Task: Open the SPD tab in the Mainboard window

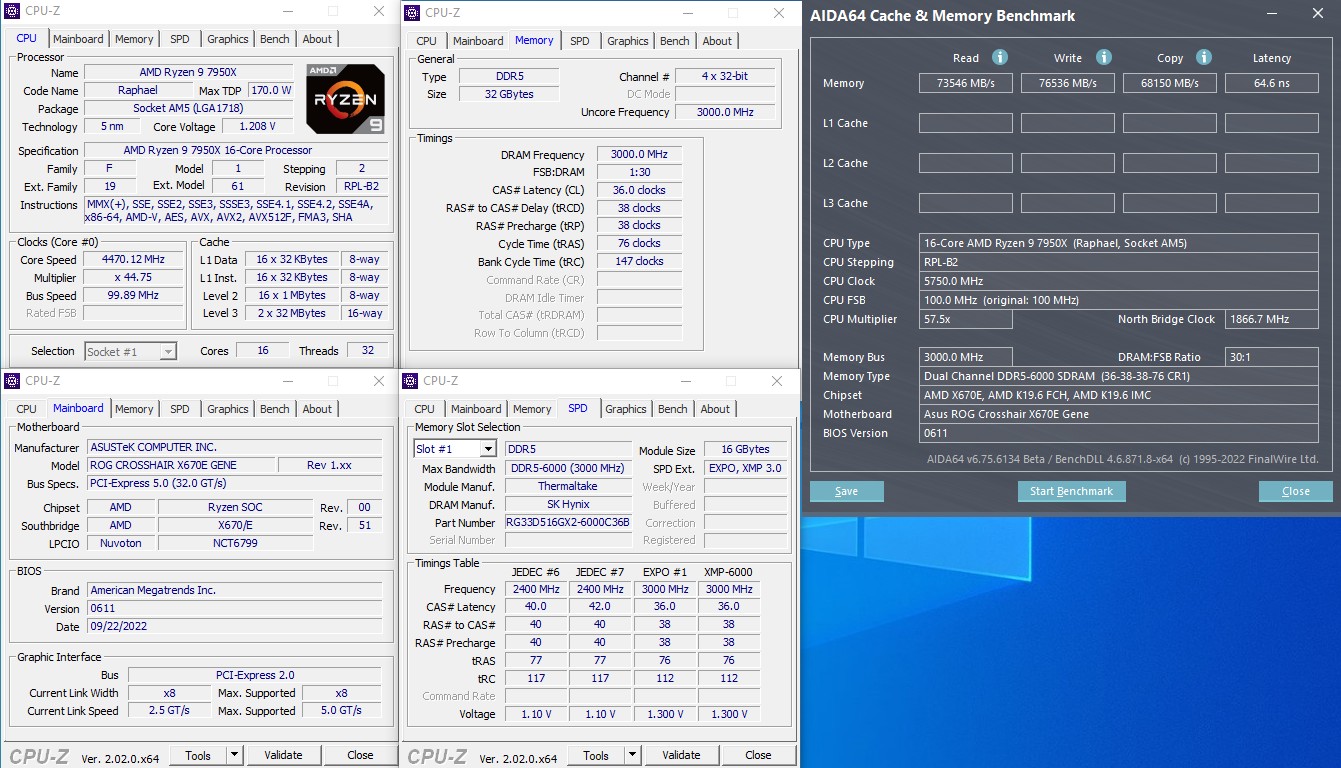Action: (180, 409)
